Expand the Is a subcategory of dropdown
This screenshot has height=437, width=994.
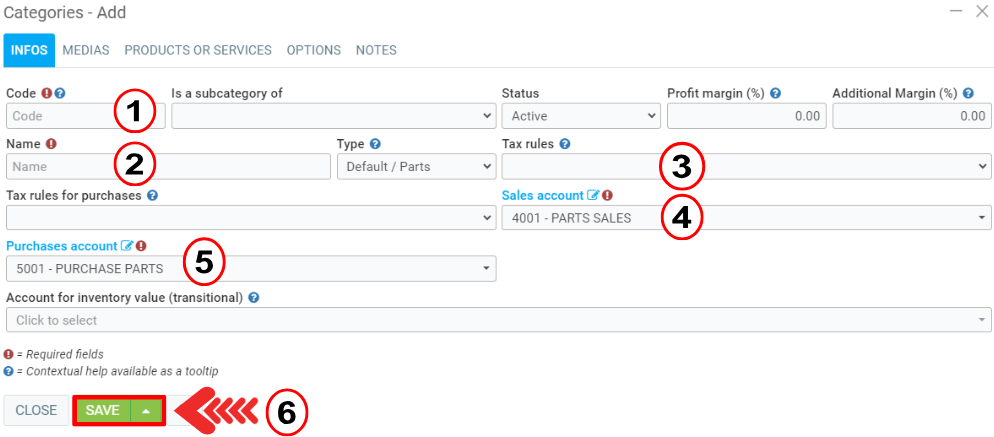[333, 116]
